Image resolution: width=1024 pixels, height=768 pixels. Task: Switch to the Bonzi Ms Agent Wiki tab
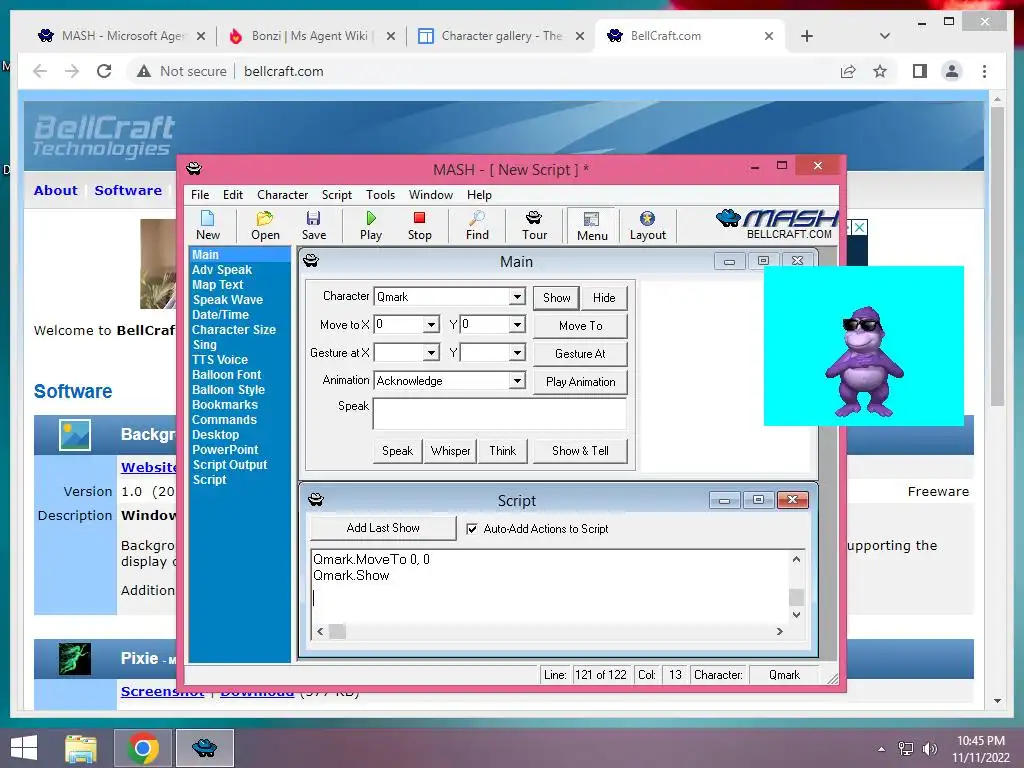(x=310, y=36)
